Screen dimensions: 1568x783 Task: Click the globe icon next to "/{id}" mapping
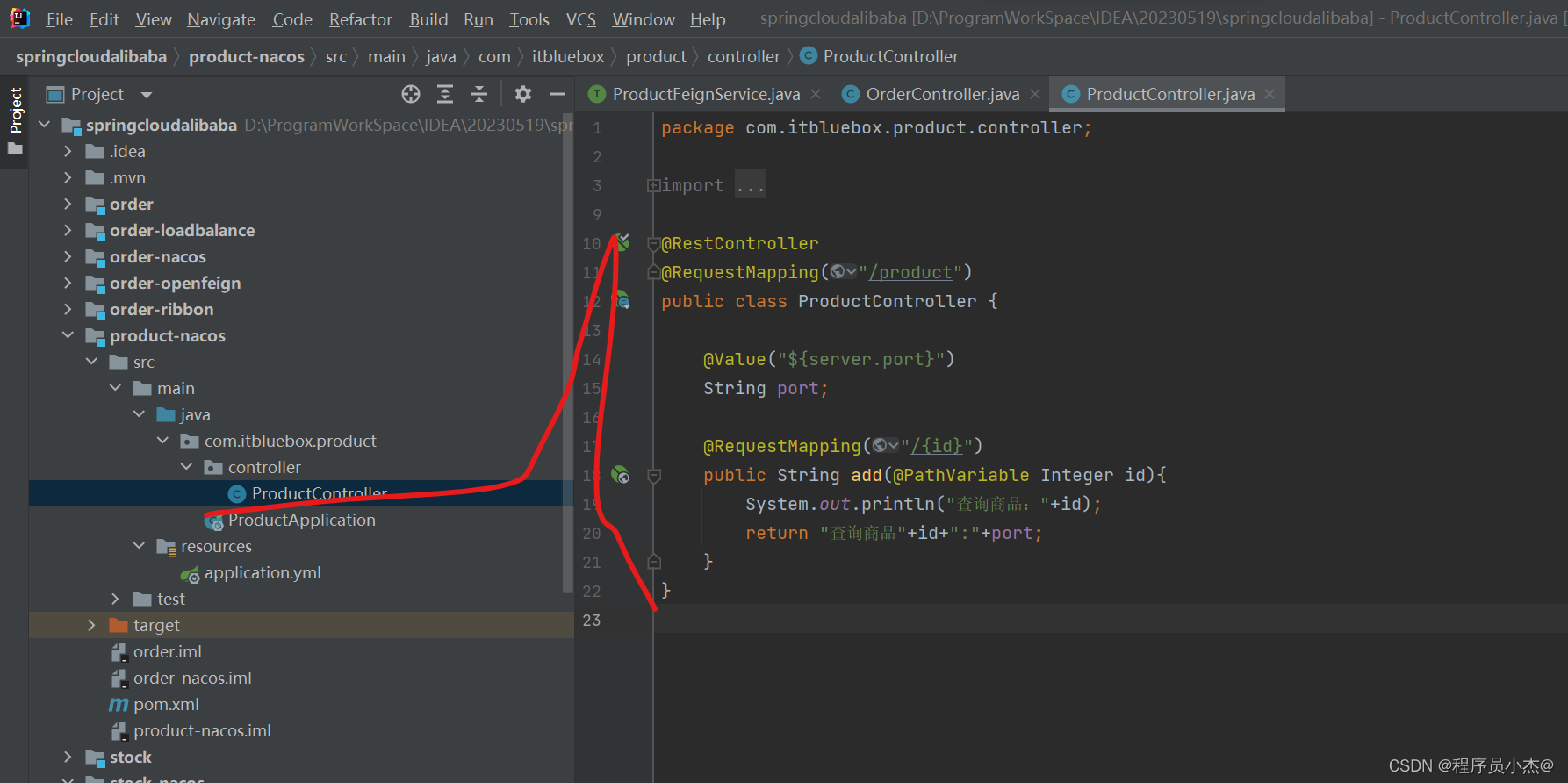885,446
